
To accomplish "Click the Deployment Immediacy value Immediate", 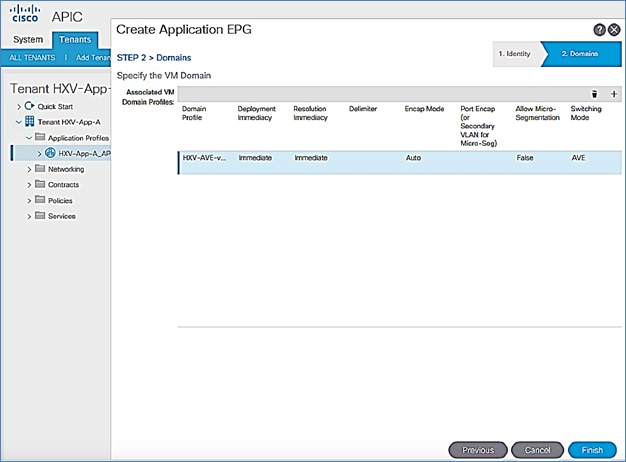I will pyautogui.click(x=255, y=158).
